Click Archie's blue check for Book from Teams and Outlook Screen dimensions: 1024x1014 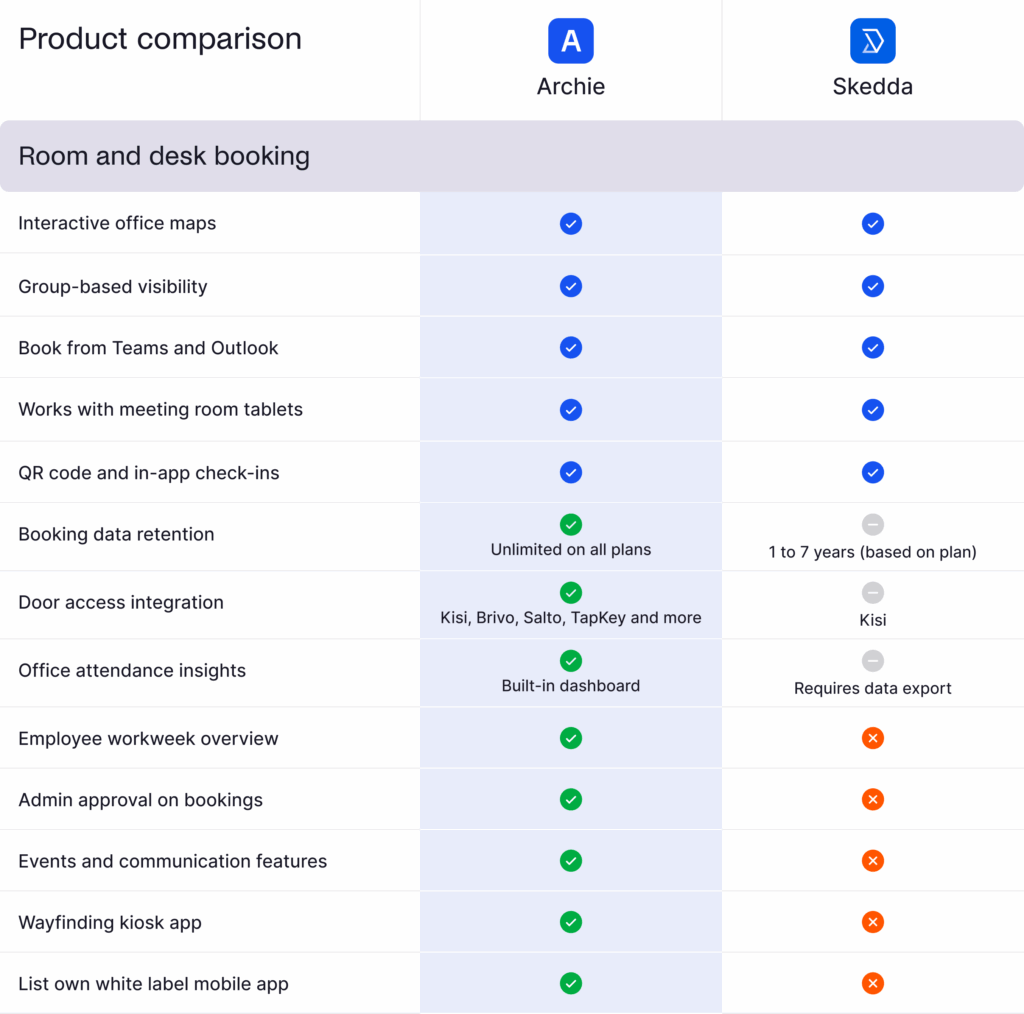pos(571,347)
